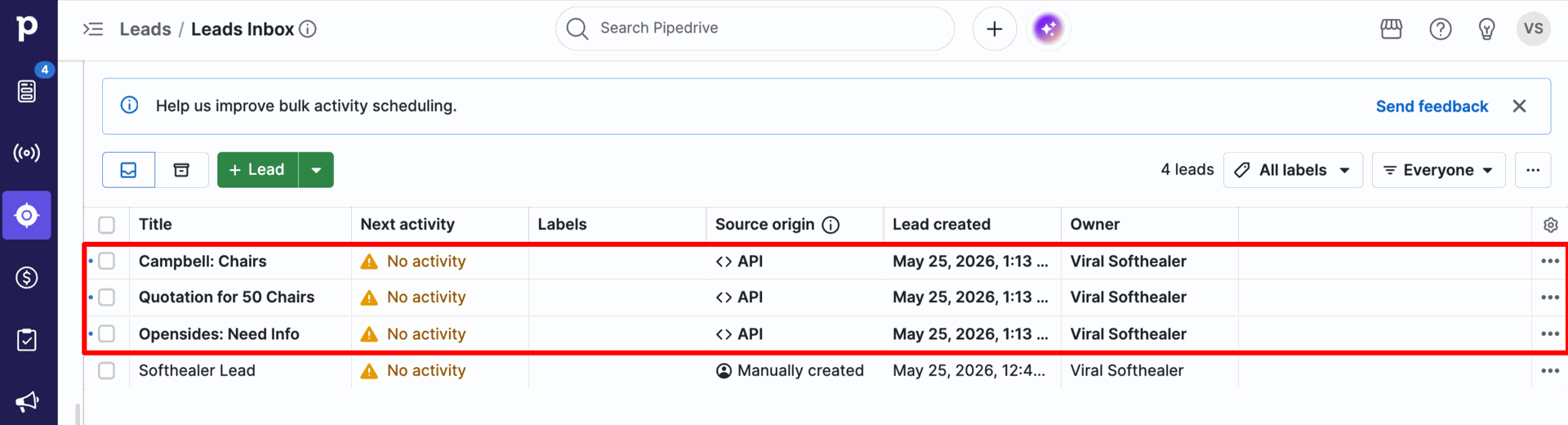
Task: Select the Opensides: Need Info checkbox
Action: pyautogui.click(x=107, y=333)
